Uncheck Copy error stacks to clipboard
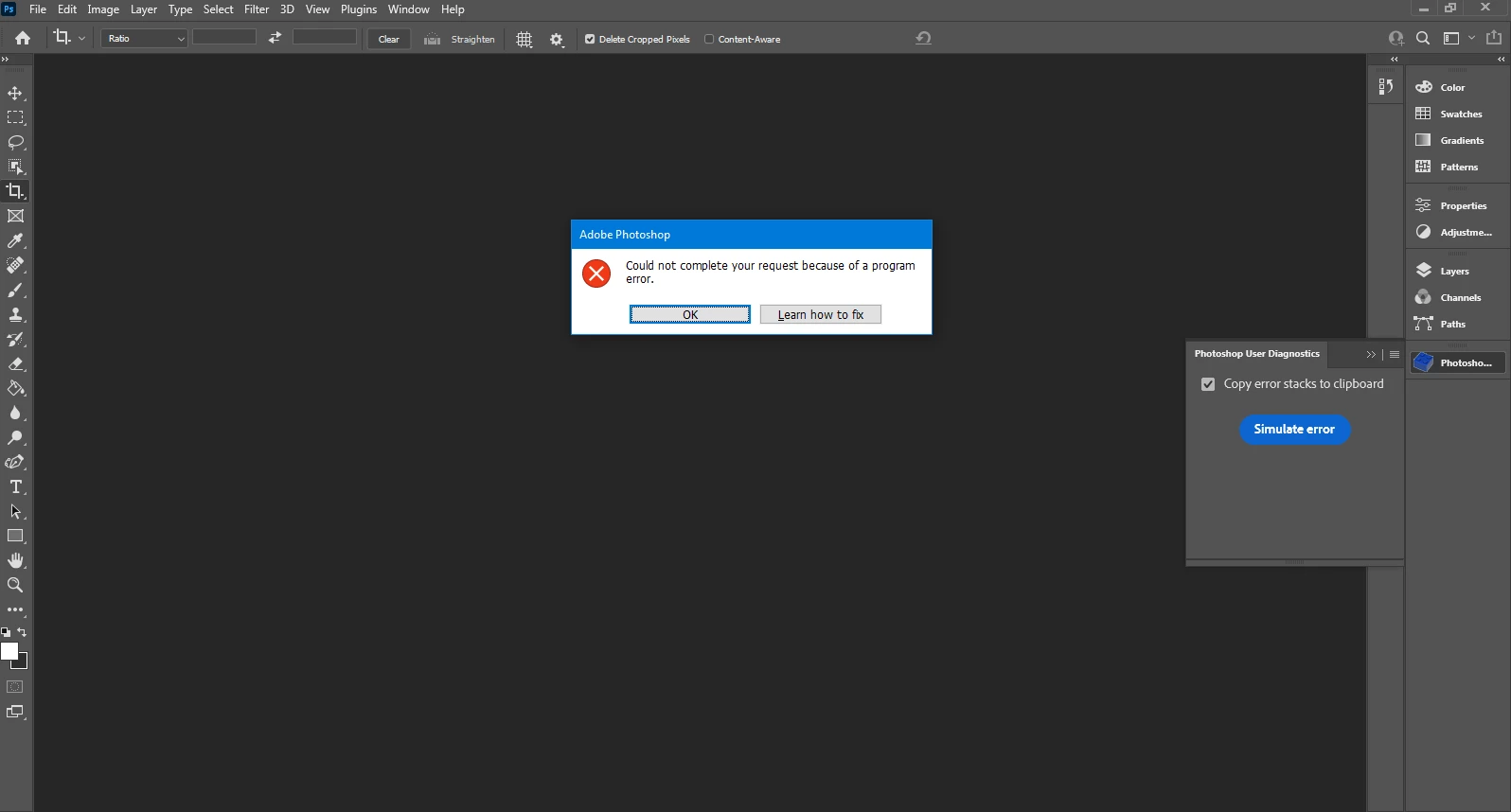1511x812 pixels. [1208, 384]
